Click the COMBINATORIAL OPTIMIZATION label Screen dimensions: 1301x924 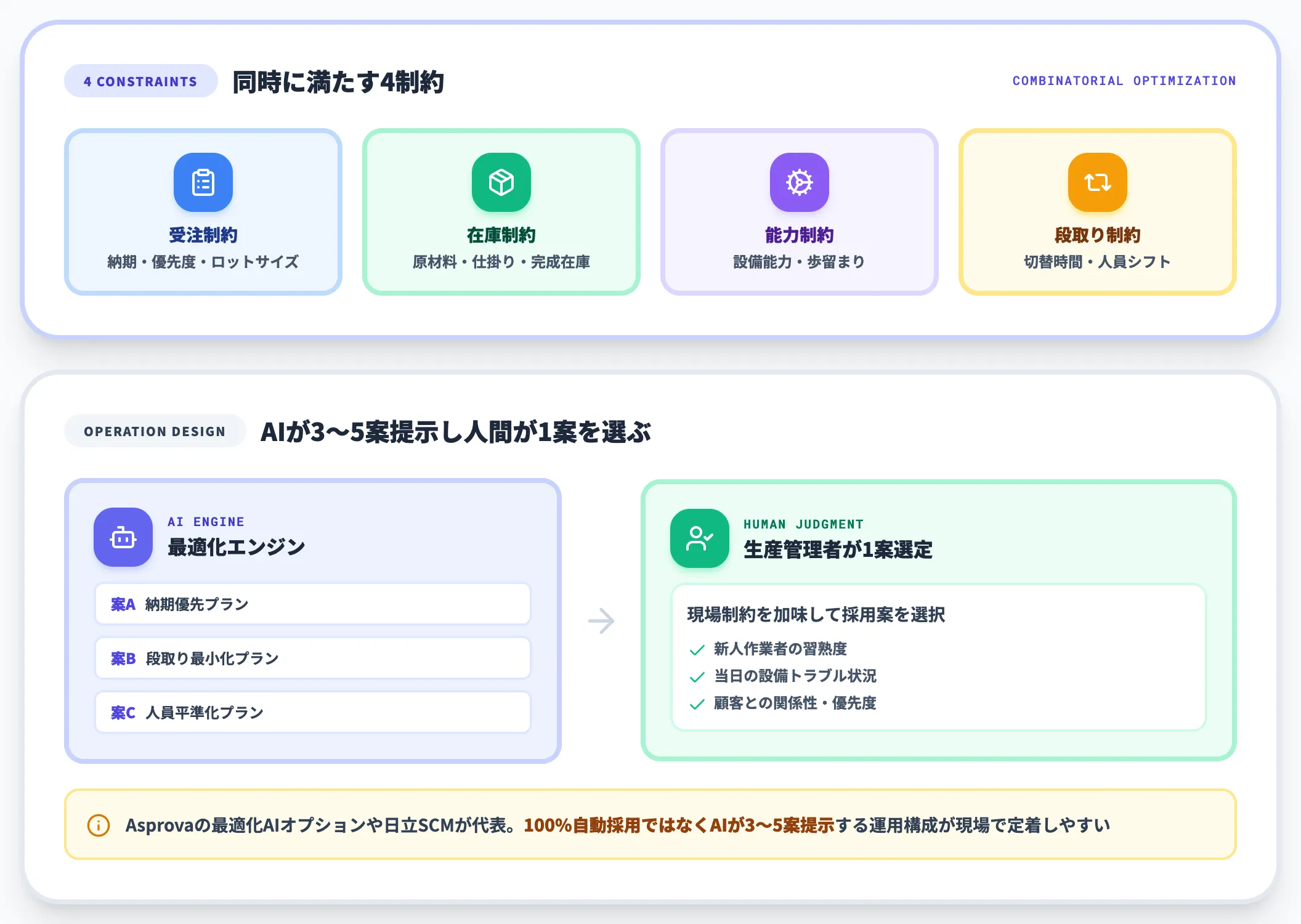point(1124,81)
